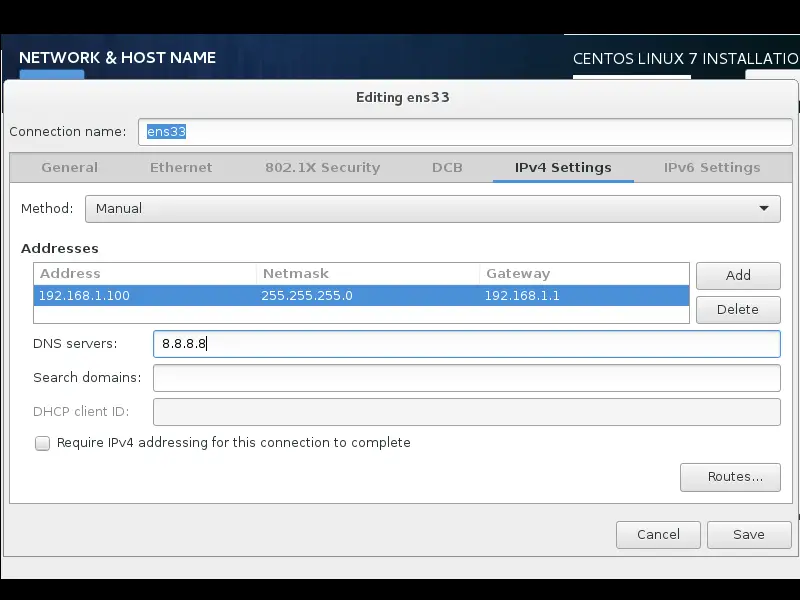
Task: Add a new address entry
Action: click(x=738, y=276)
